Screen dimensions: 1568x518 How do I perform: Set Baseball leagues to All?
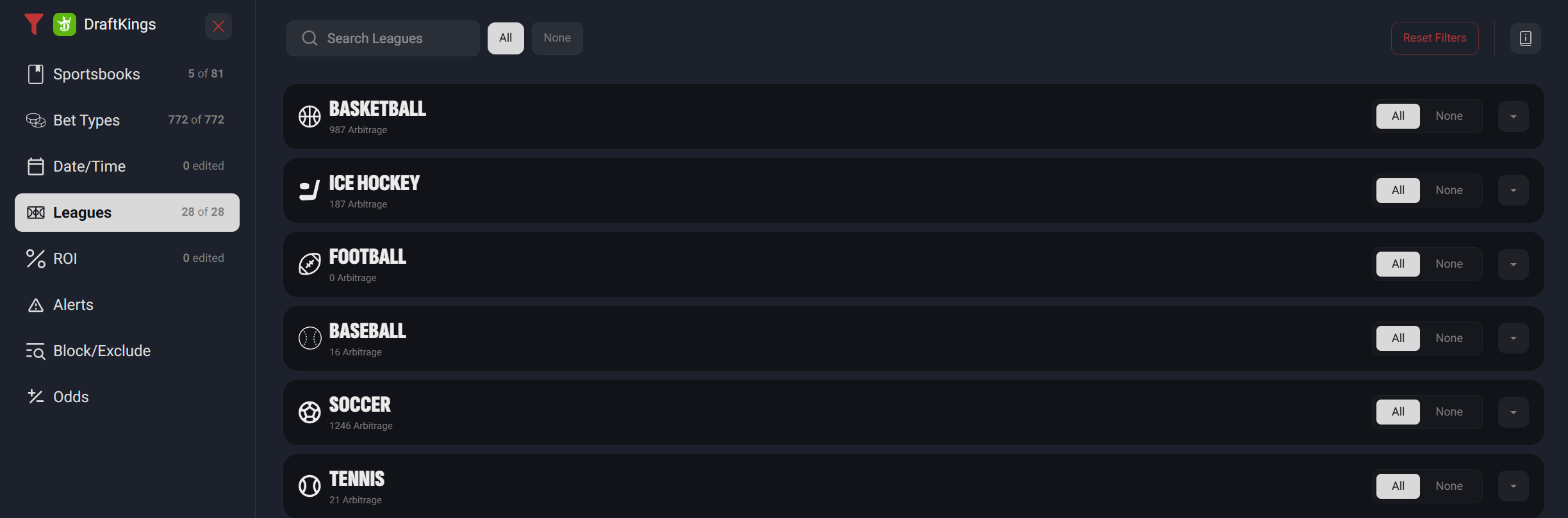tap(1398, 337)
